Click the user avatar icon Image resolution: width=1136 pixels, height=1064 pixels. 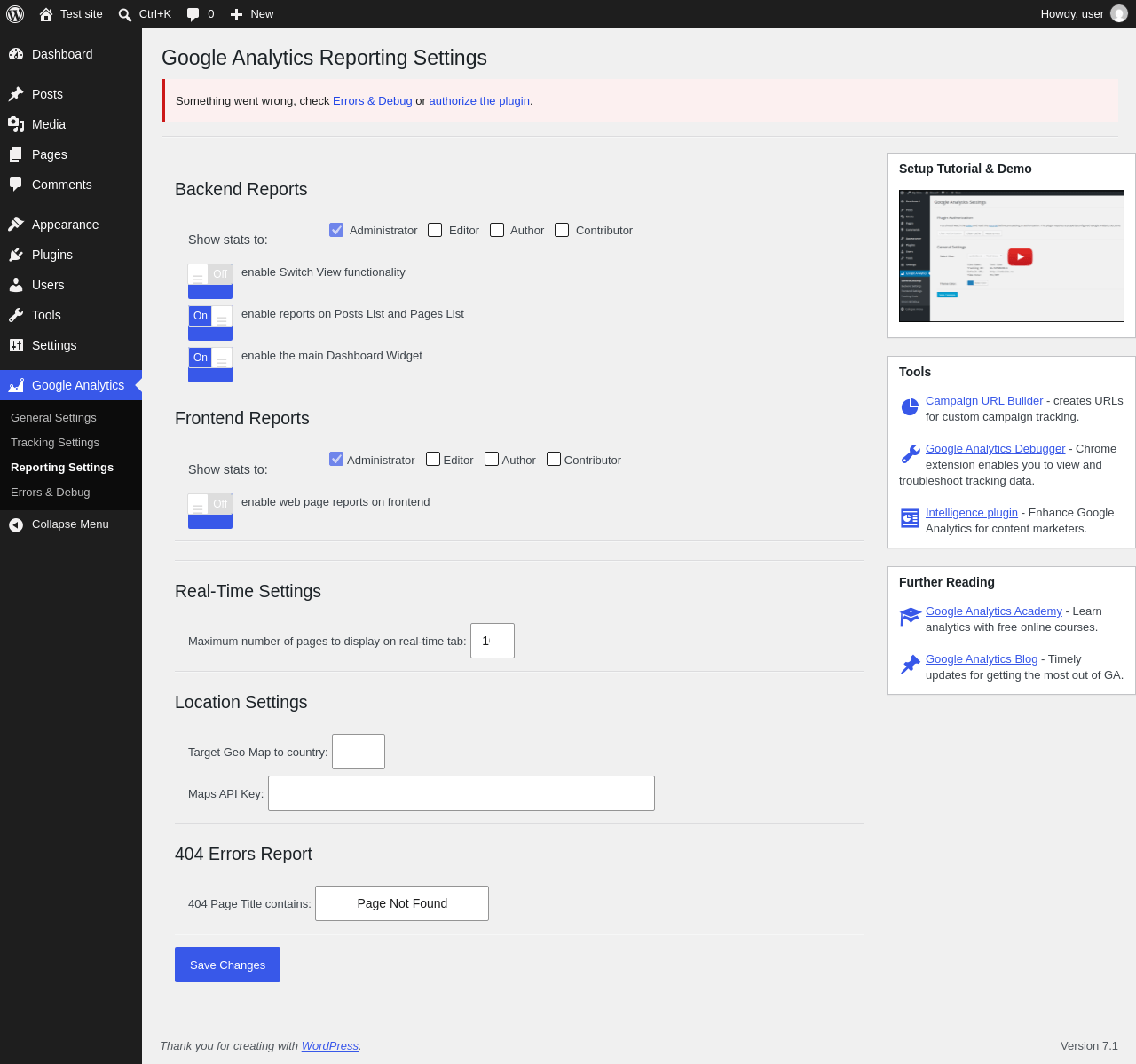pyautogui.click(x=1119, y=14)
